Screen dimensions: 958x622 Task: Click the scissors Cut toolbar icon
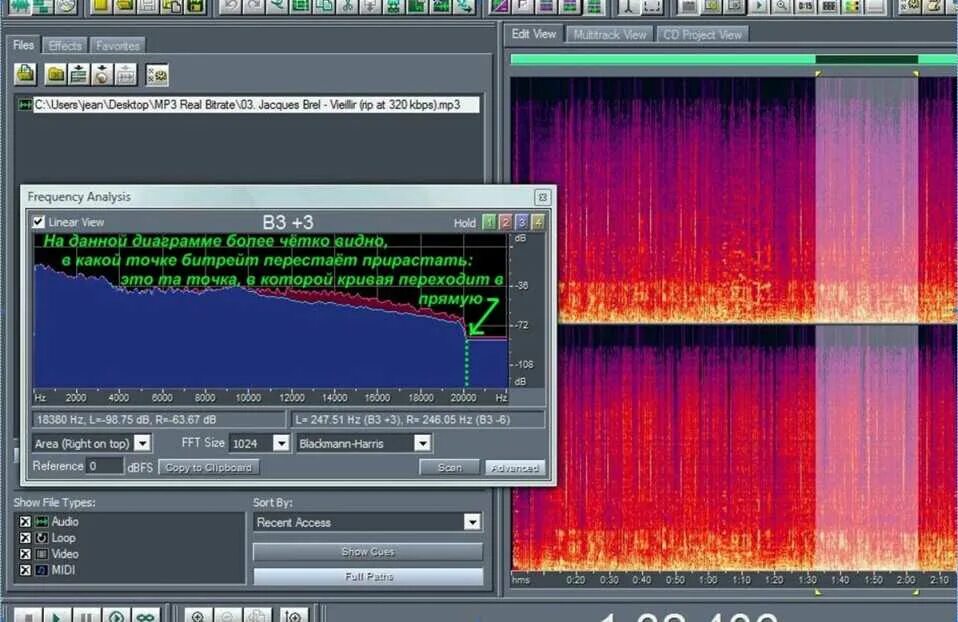tap(348, 6)
